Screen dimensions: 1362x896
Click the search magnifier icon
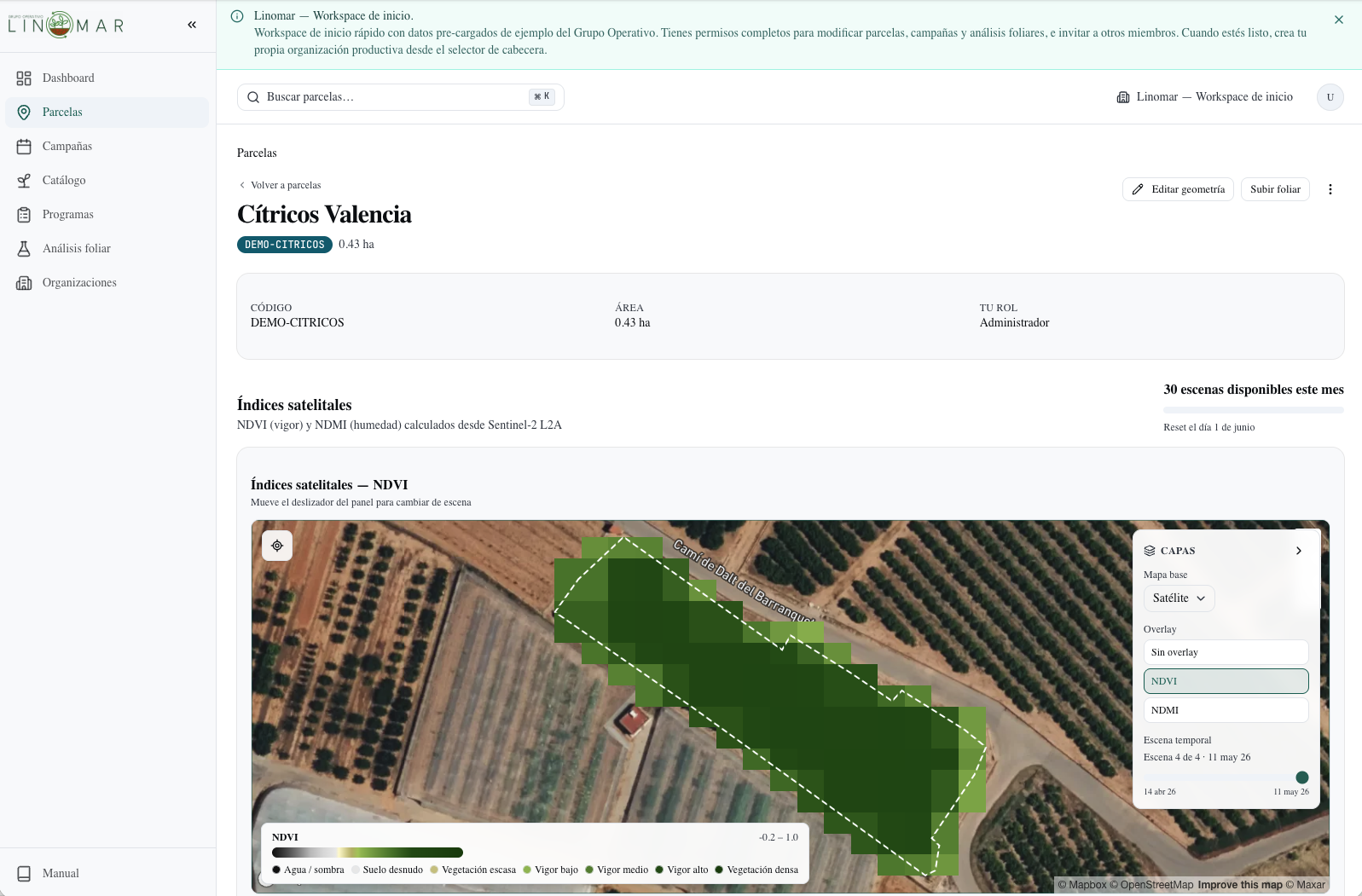[x=253, y=97]
